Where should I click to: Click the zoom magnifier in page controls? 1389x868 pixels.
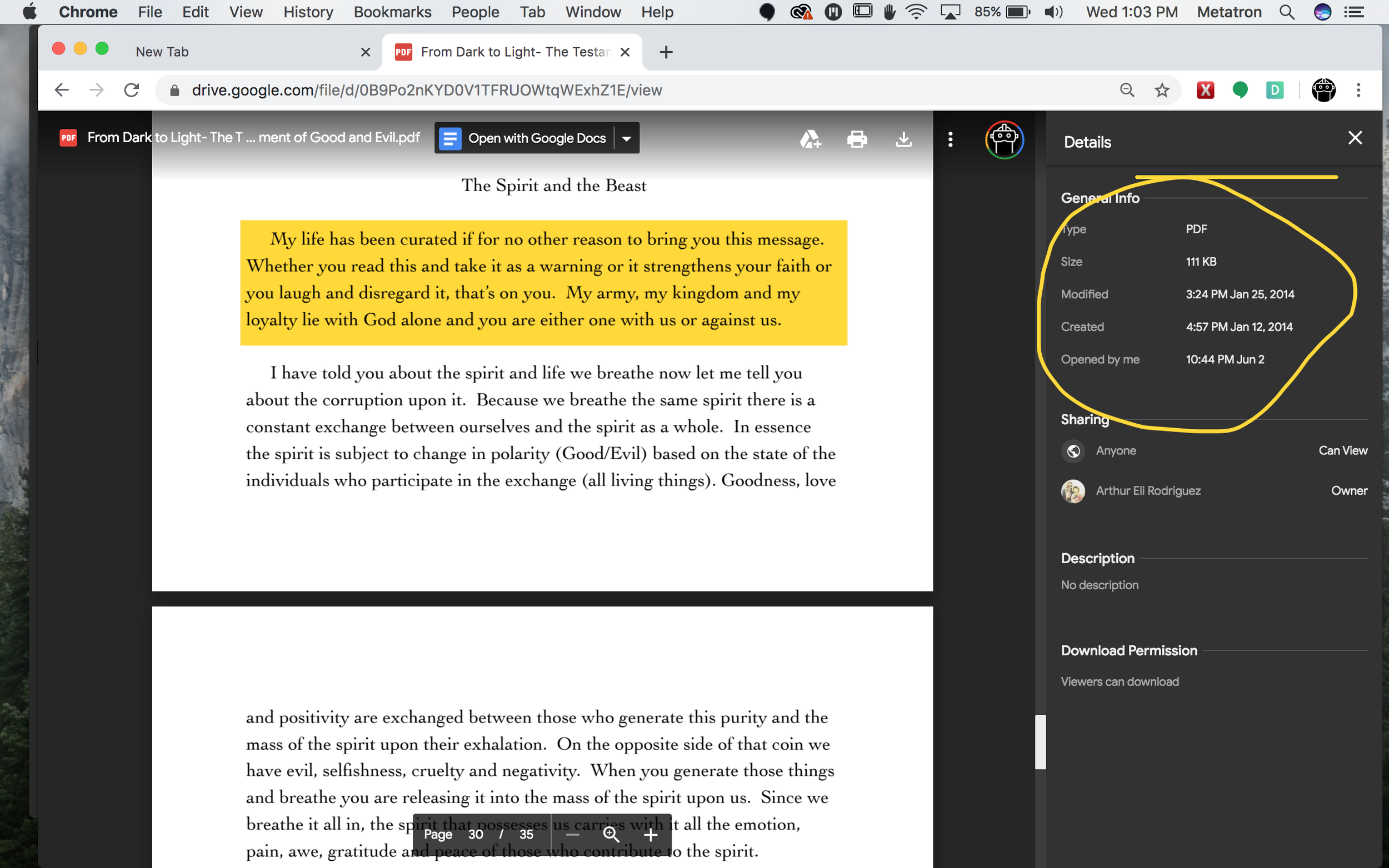pyautogui.click(x=611, y=834)
